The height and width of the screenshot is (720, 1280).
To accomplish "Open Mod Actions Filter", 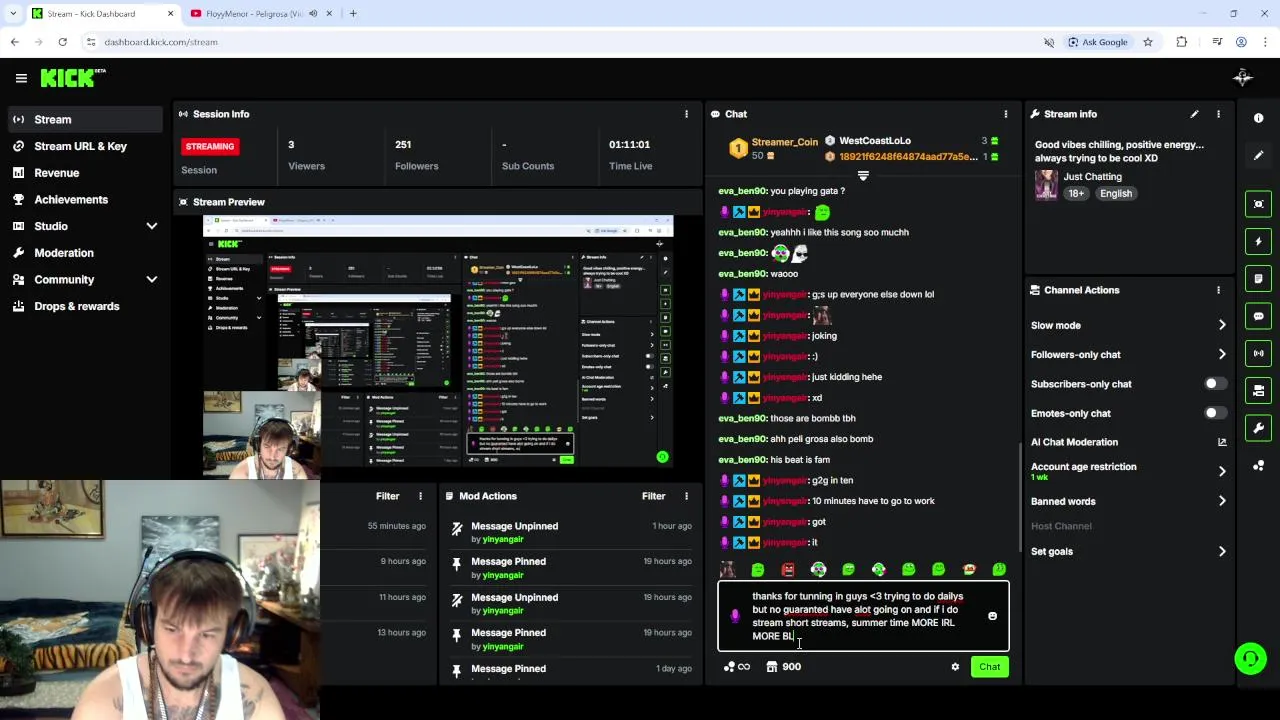I will click(653, 496).
